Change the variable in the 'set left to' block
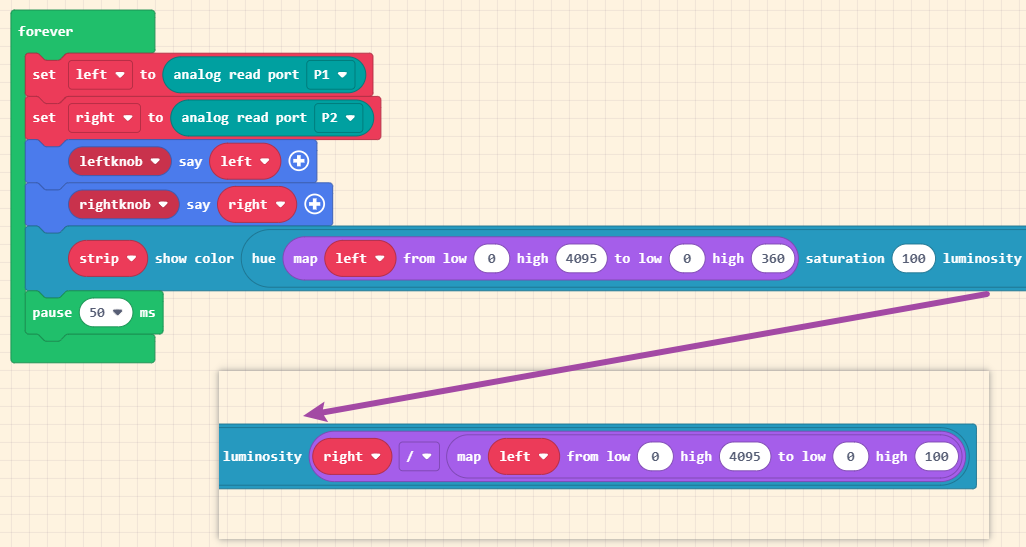 click(x=100, y=74)
